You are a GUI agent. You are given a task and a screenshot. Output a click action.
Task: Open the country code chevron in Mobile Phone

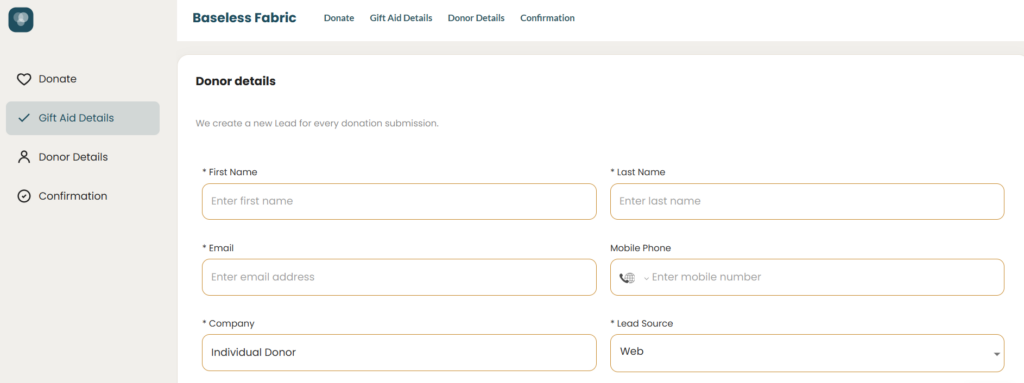[646, 278]
